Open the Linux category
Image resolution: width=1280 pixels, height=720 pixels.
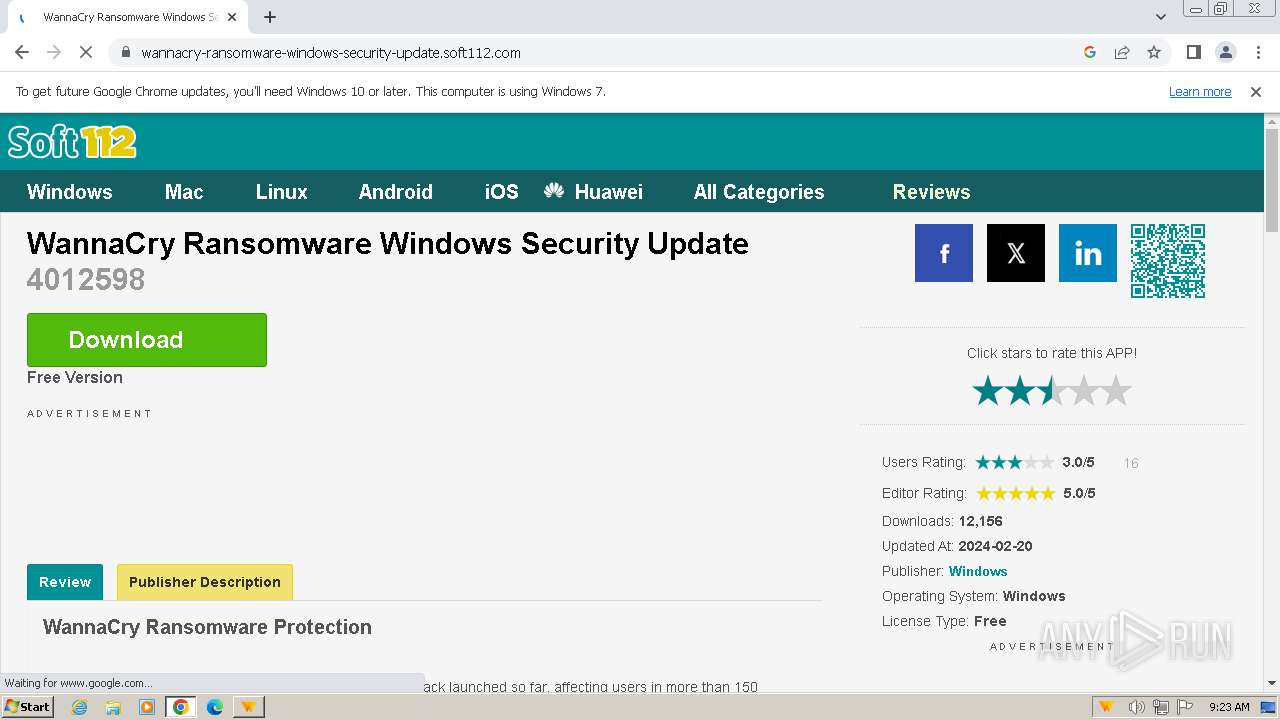(x=281, y=192)
